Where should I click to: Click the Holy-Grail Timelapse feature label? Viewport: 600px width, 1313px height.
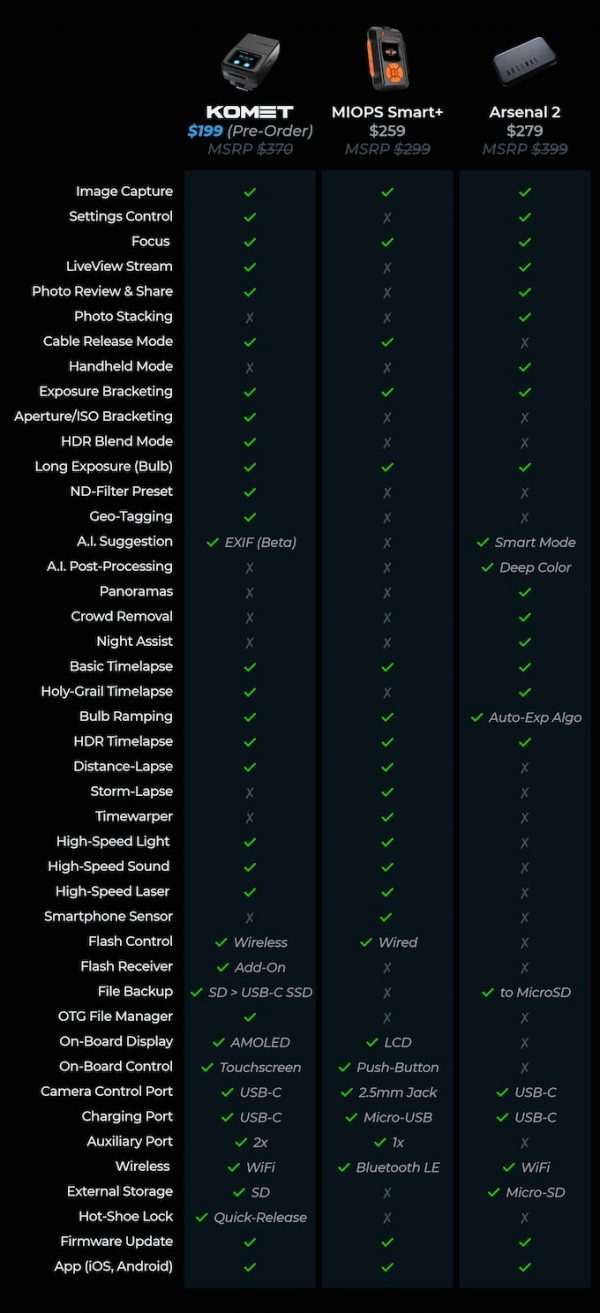tap(107, 691)
